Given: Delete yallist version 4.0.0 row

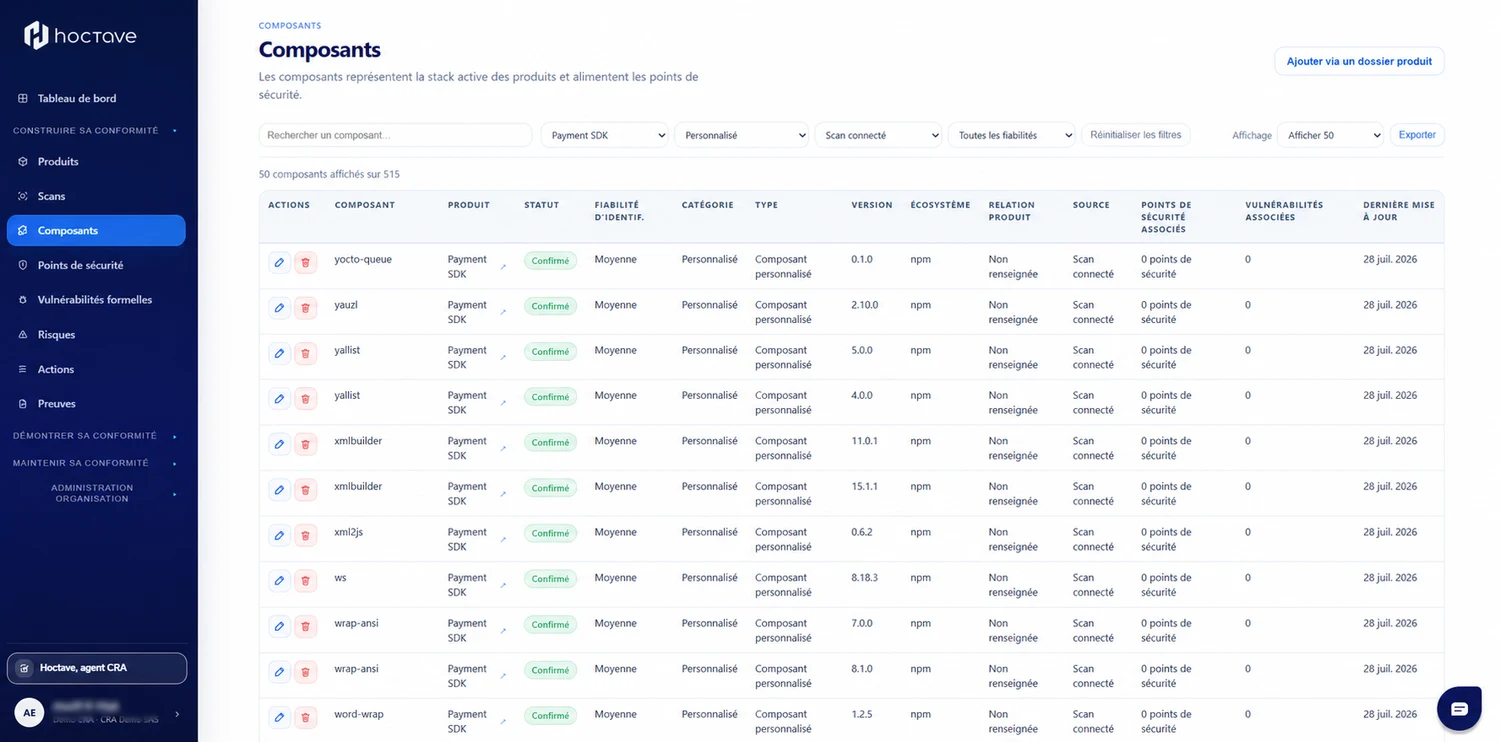Looking at the screenshot, I should point(306,399).
